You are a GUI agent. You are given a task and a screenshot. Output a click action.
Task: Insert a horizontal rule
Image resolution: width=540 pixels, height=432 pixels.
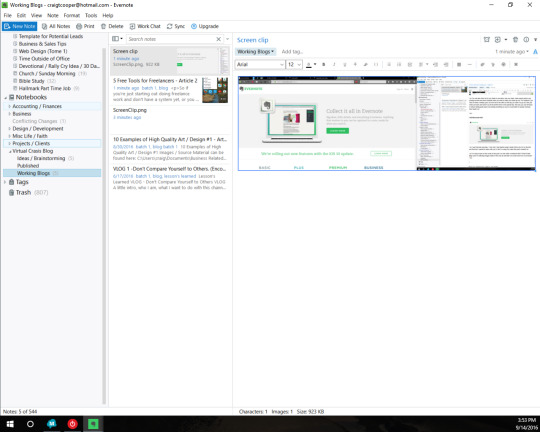[469, 64]
